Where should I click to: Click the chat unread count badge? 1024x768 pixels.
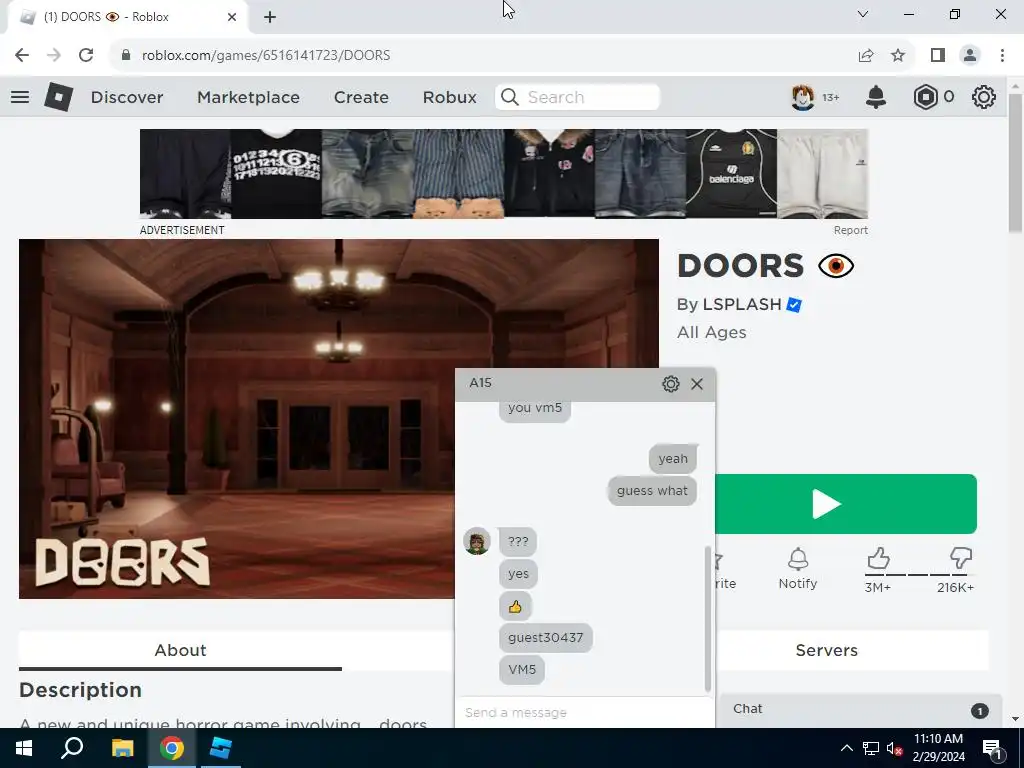[x=980, y=711]
